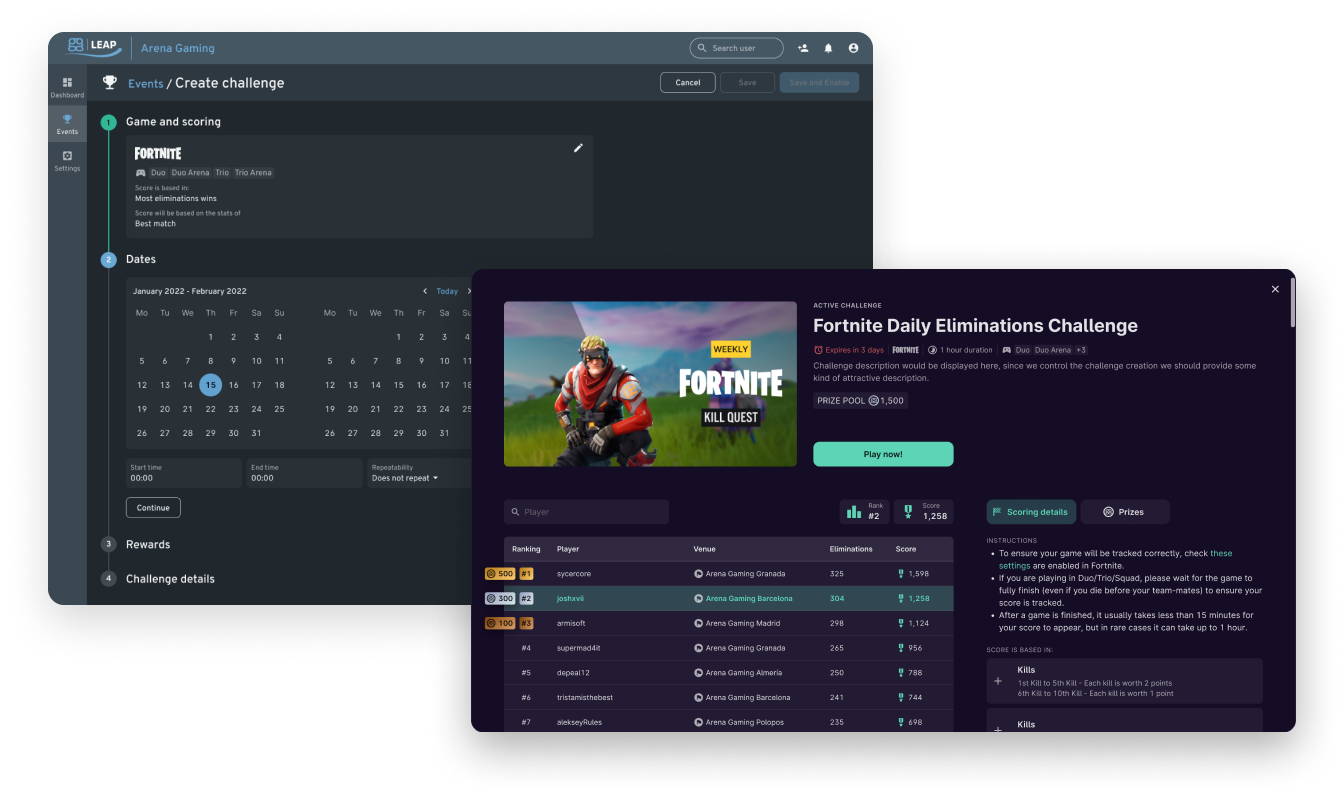Select highlighted day 15 in January
This screenshot has width=1344, height=796.
[x=210, y=385]
